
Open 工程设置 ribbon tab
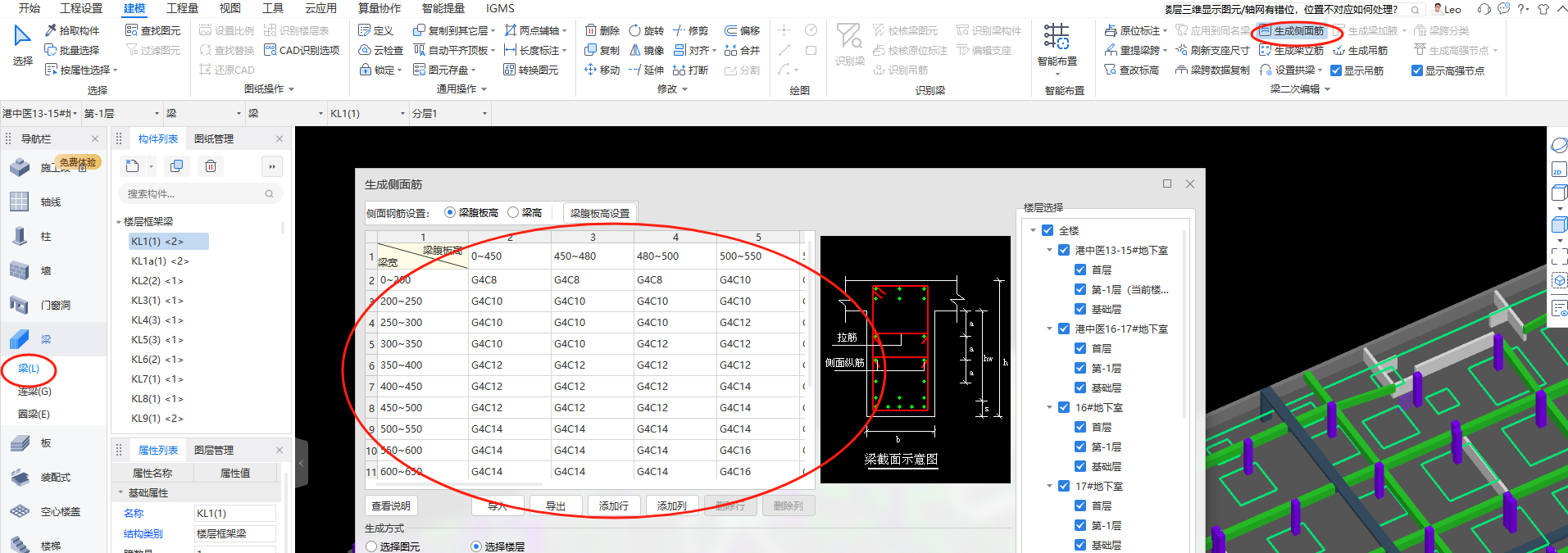[x=81, y=8]
